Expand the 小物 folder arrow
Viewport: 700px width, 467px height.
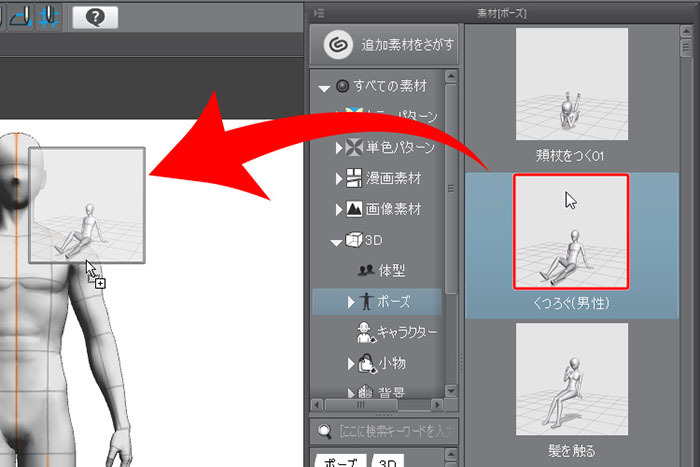pos(351,364)
